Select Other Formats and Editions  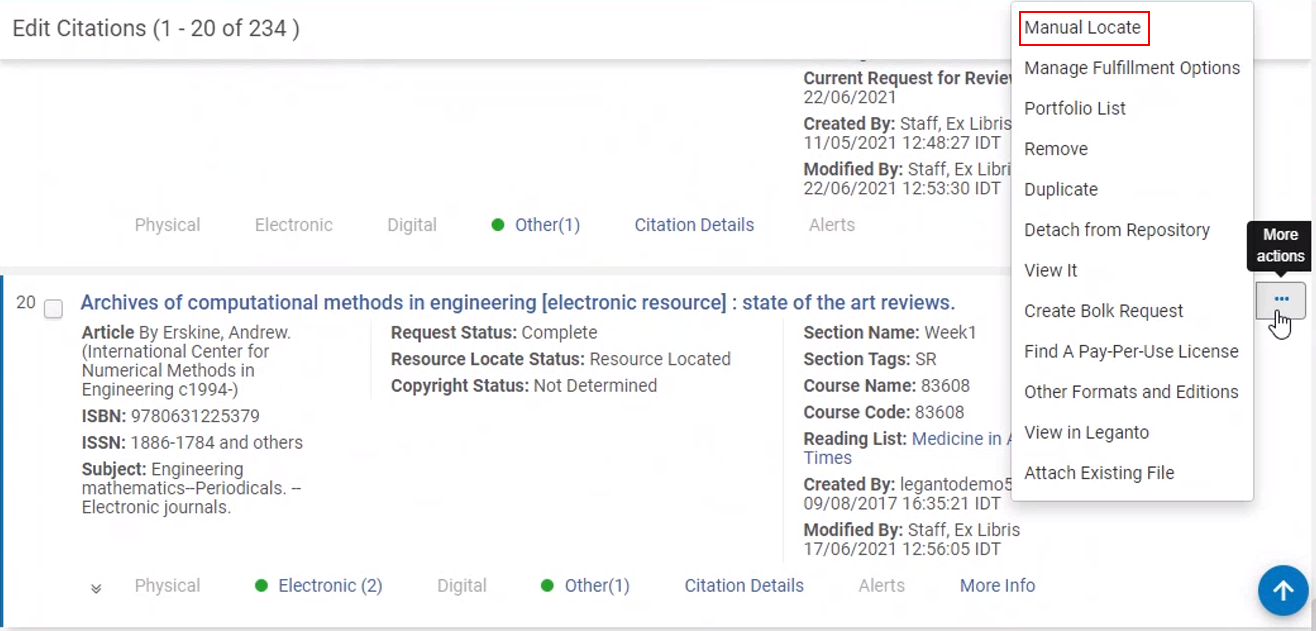coord(1130,392)
